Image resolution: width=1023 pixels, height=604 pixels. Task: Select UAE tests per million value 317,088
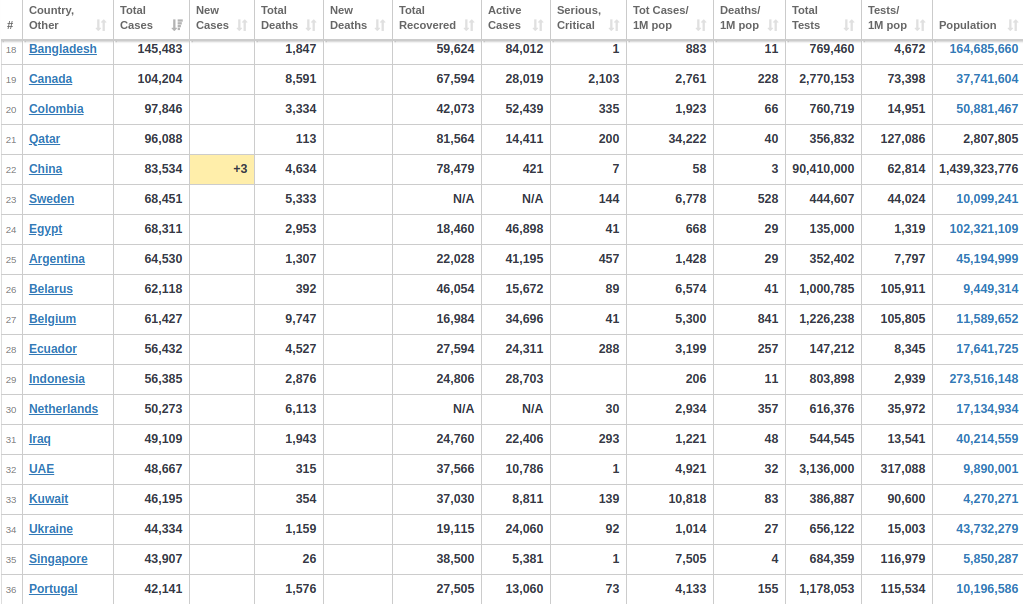tap(903, 469)
